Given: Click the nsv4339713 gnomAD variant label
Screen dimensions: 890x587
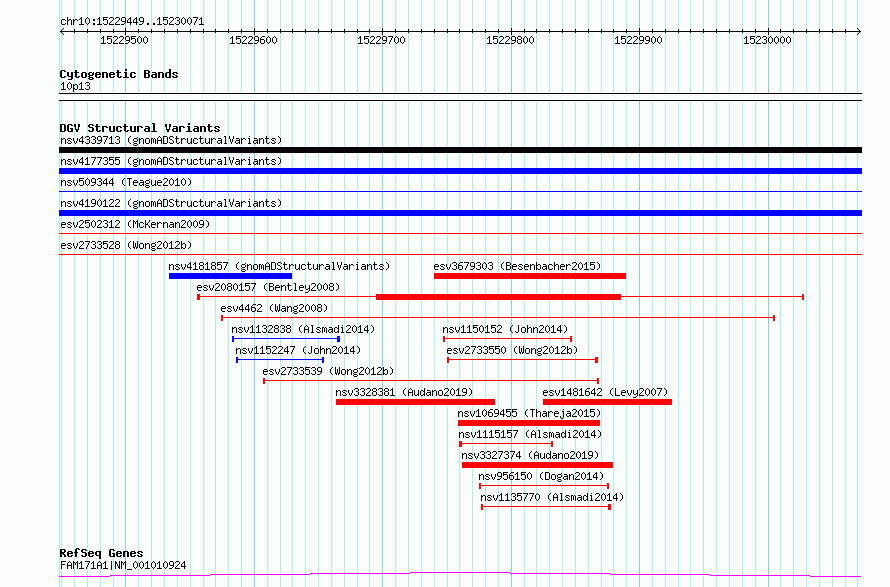Looking at the screenshot, I should click(171, 140).
